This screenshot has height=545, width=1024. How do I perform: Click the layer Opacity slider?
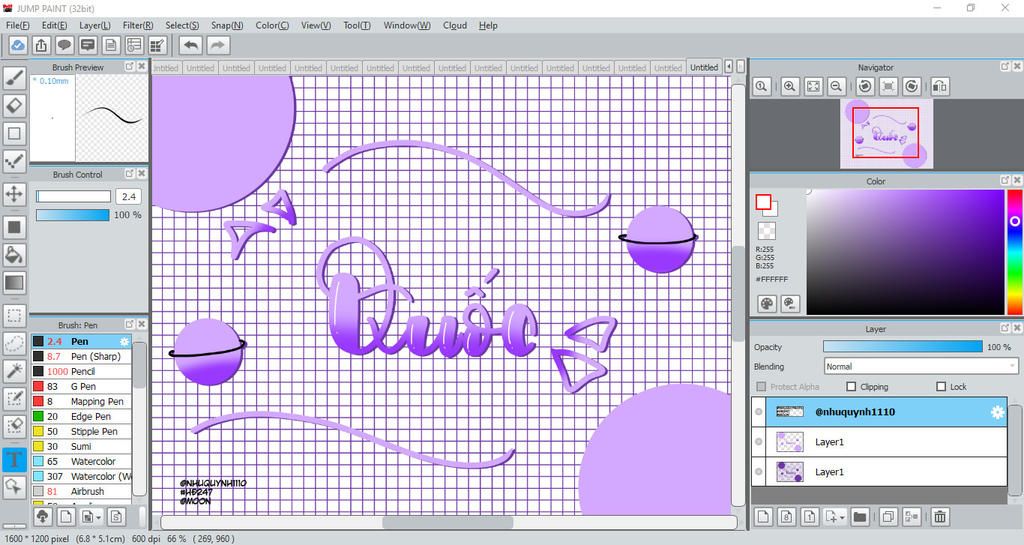(903, 347)
